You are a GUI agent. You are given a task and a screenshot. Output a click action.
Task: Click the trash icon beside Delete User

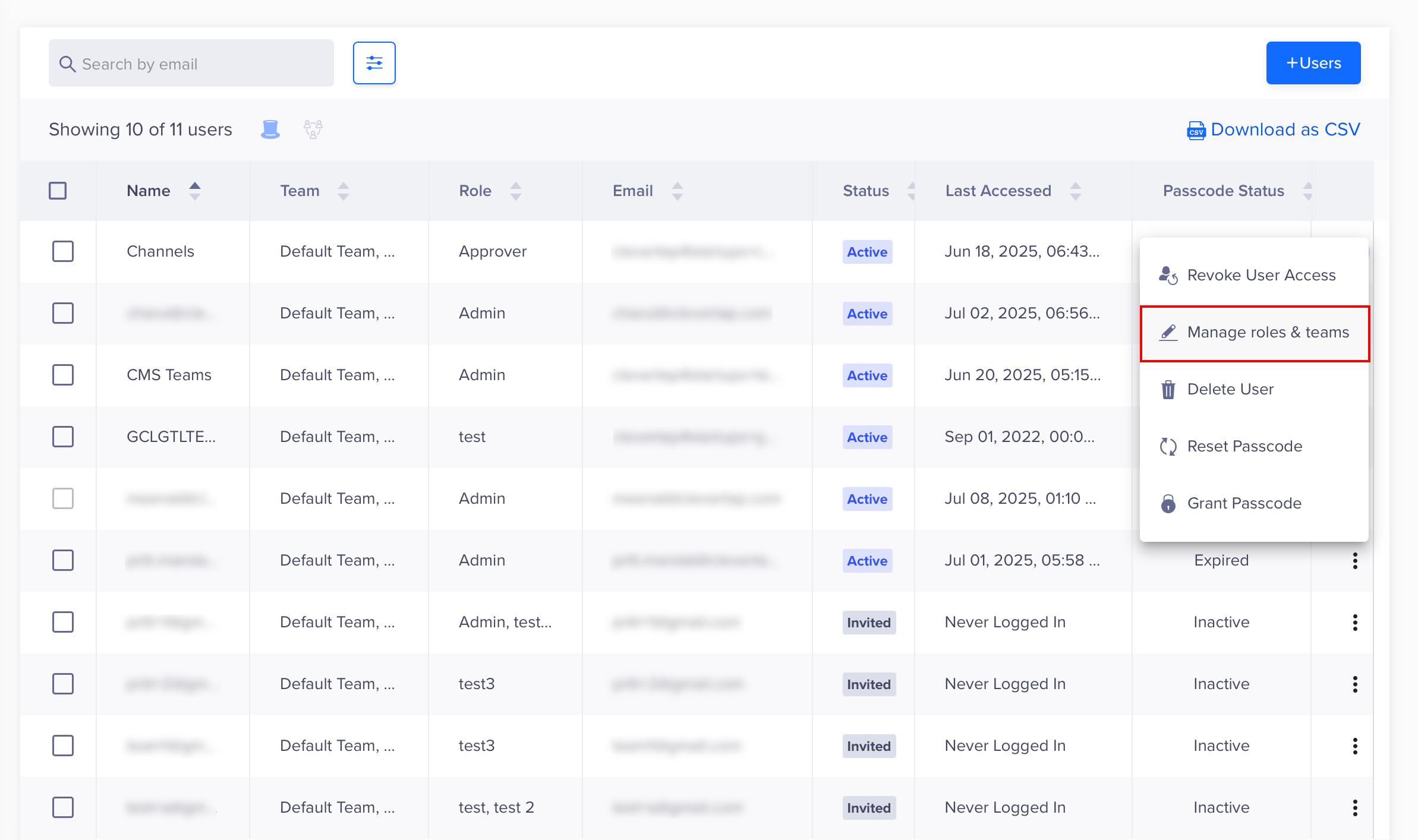1168,389
